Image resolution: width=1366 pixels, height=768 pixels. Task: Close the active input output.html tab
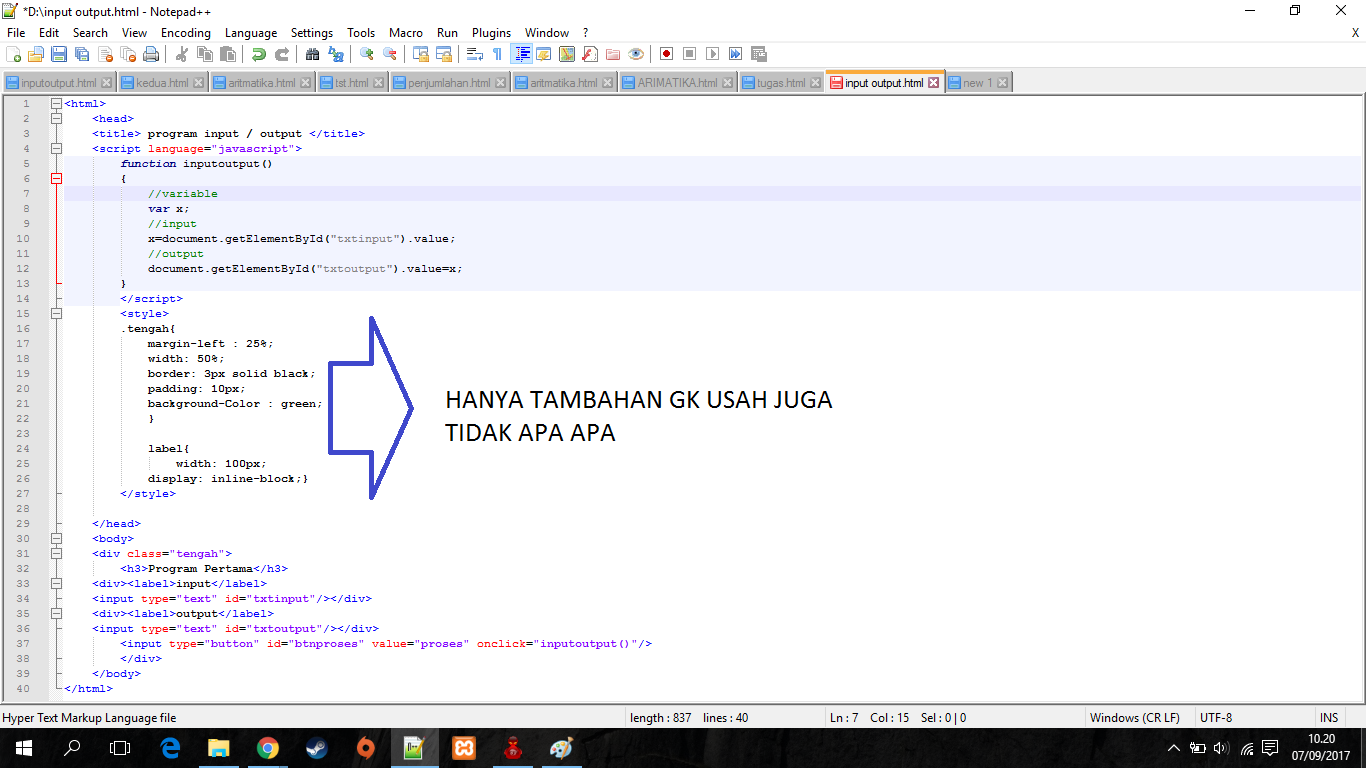pos(934,83)
